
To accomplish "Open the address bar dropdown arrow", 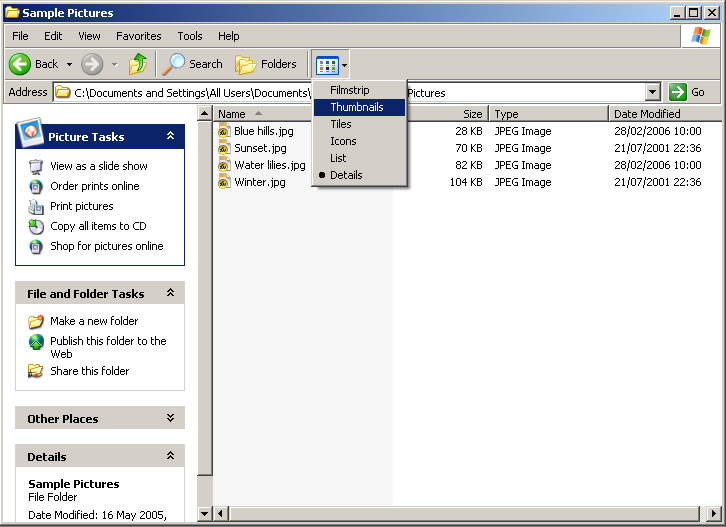I will (653, 92).
